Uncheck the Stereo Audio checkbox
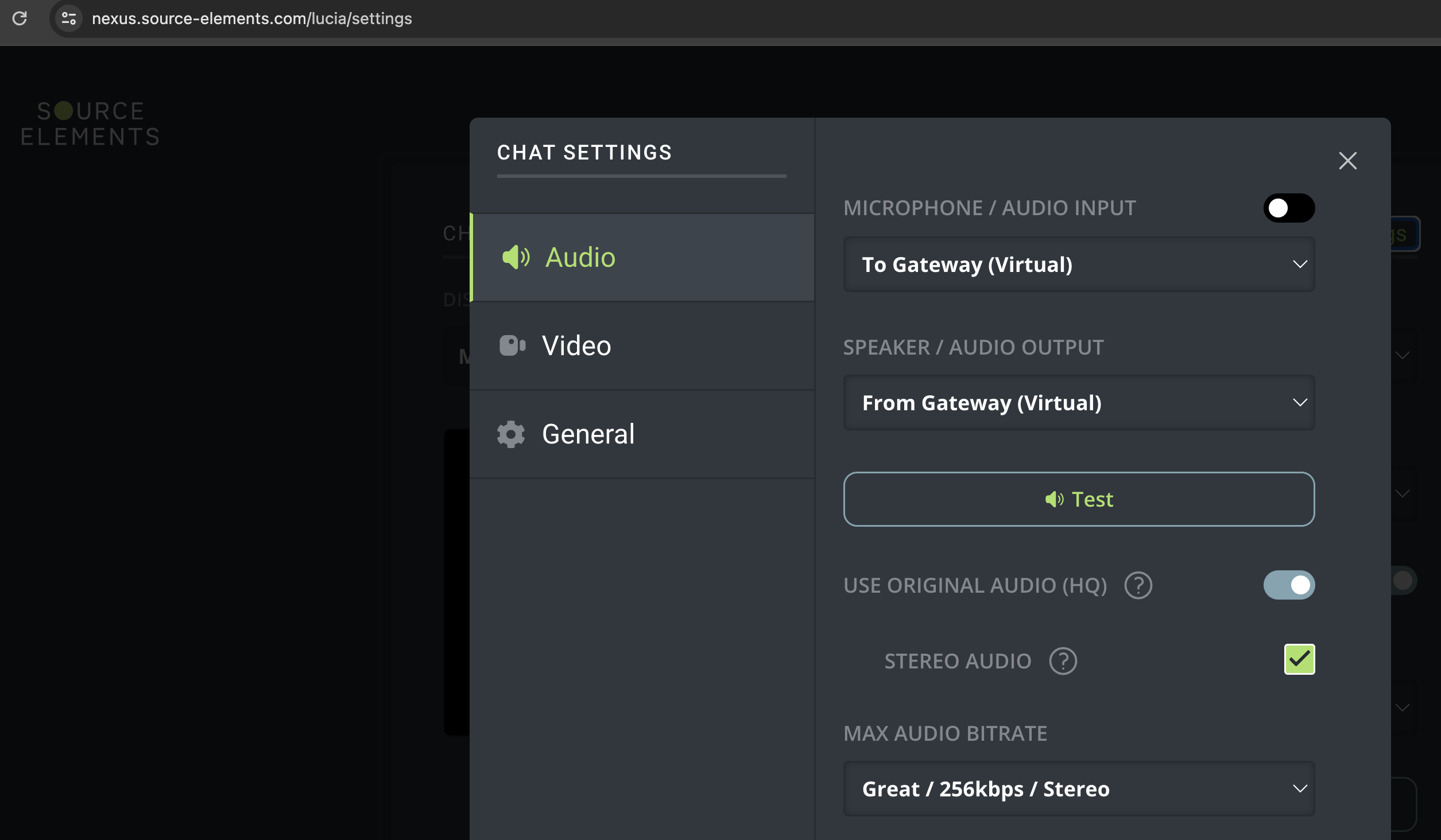Screen dimensions: 1441x840 [x=1299, y=659]
